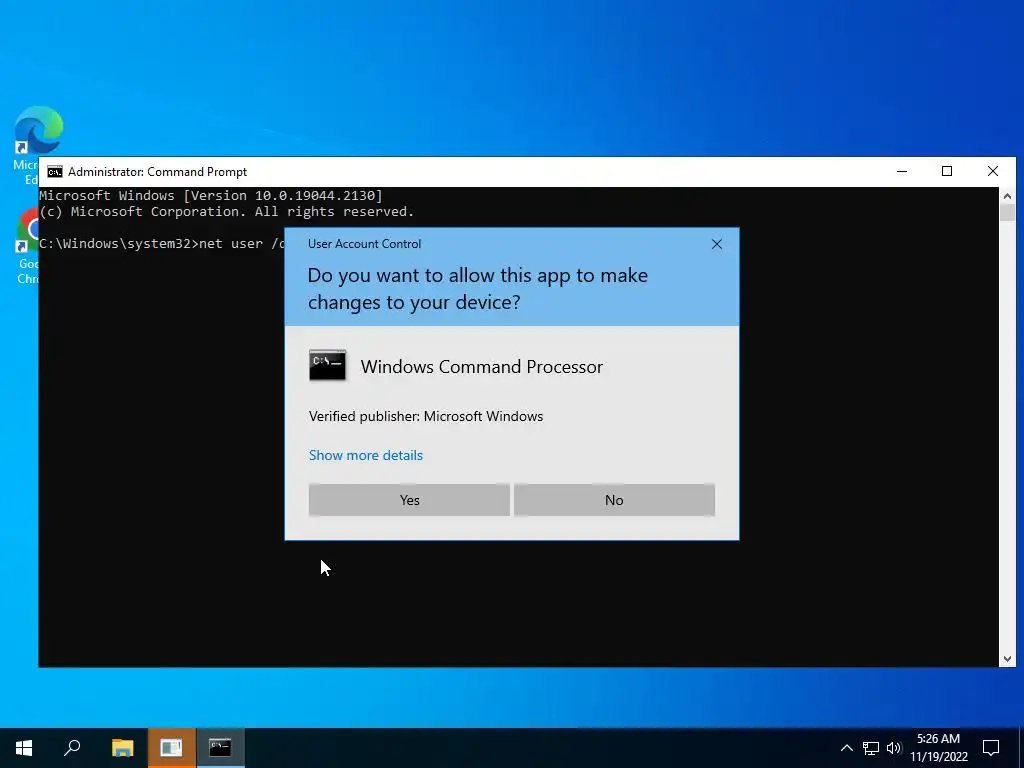Click the 'User Account Control' dialog title

click(x=364, y=244)
